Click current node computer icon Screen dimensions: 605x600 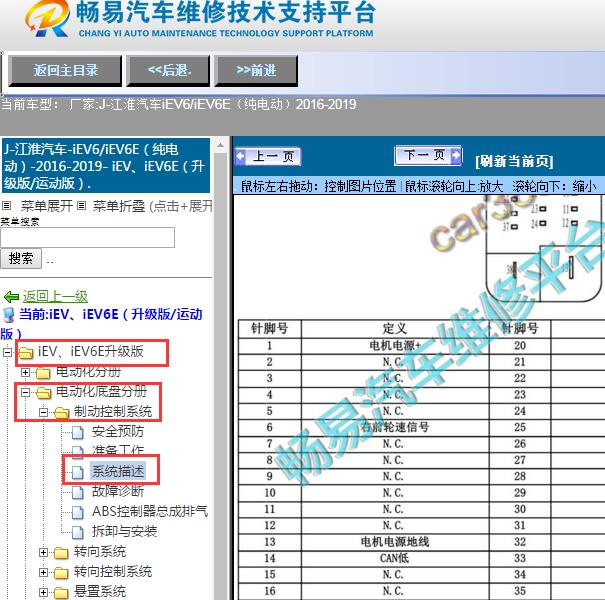click(x=8, y=315)
